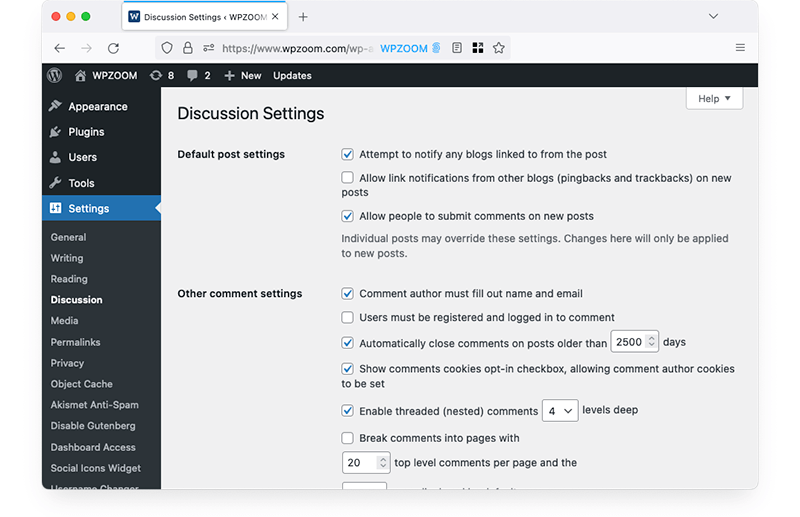Open Object Cache settings
This screenshot has width=800, height=517.
click(82, 384)
